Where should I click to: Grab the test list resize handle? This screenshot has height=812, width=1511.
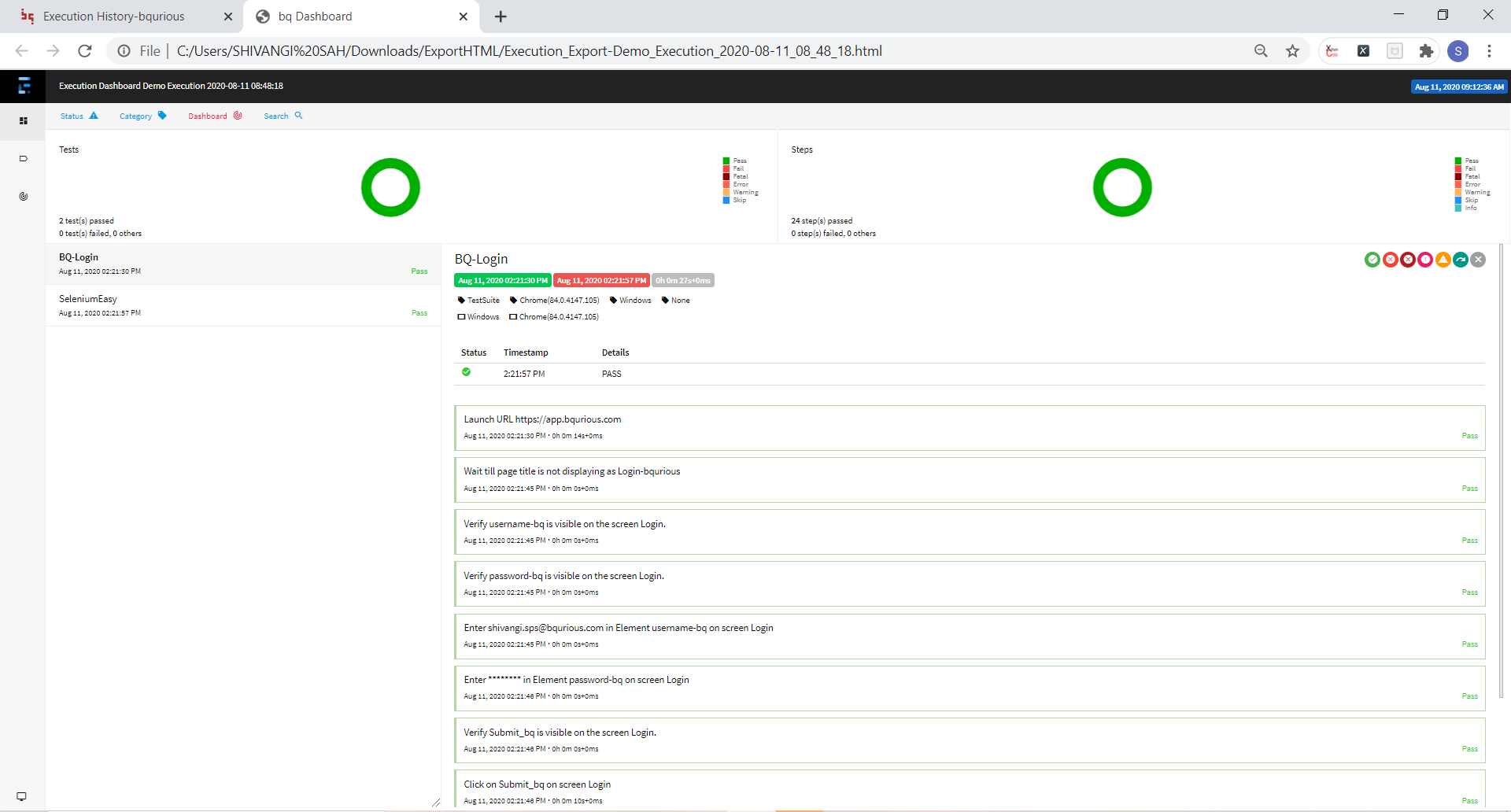coord(436,803)
